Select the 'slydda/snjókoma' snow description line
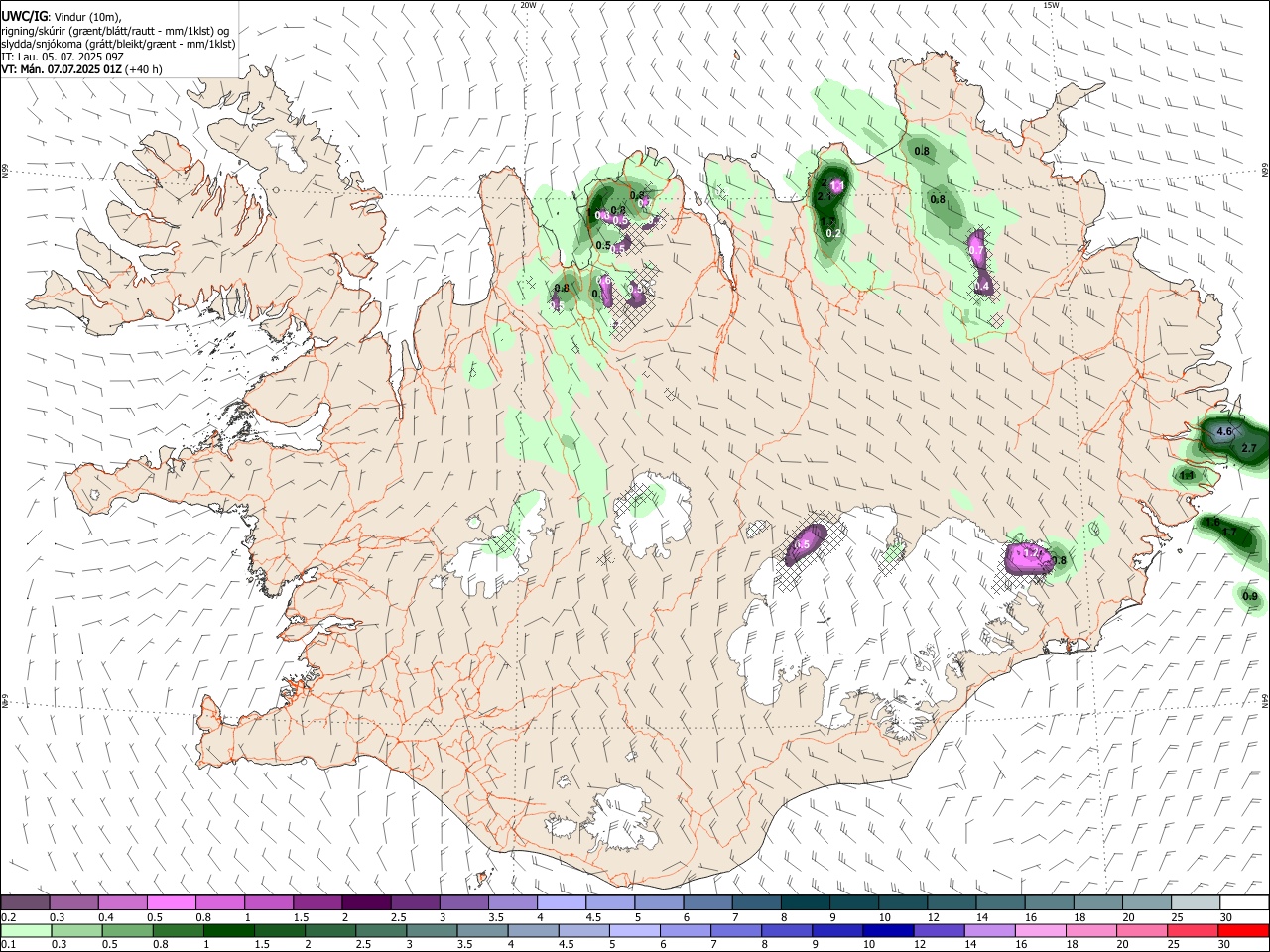Image resolution: width=1270 pixels, height=952 pixels. point(118,44)
